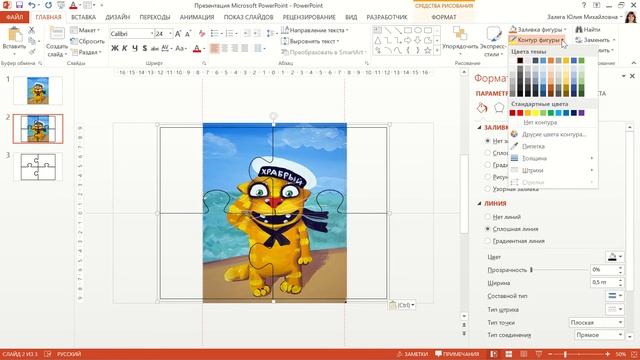Click the Increase font size icon
The height and width of the screenshot is (360, 640).
point(178,34)
